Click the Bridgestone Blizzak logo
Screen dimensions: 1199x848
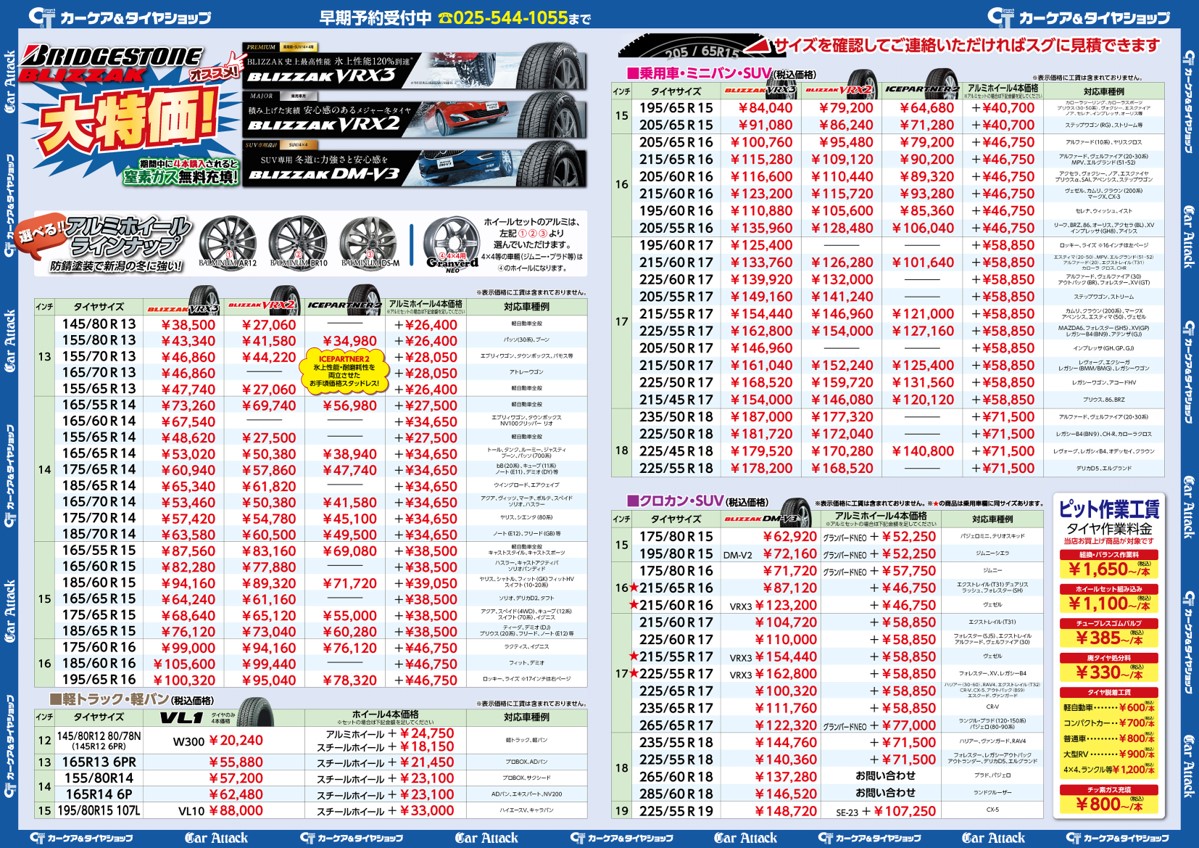click(x=112, y=63)
